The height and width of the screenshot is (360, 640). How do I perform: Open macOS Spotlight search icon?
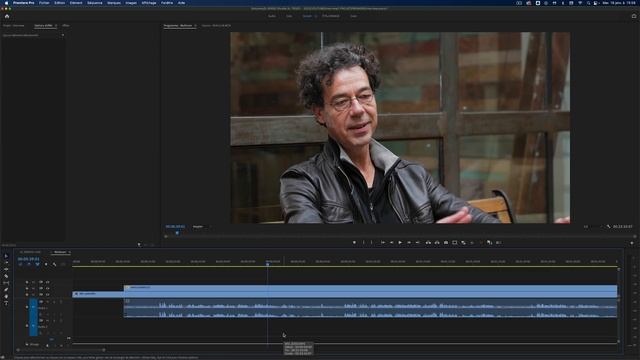point(588,3)
